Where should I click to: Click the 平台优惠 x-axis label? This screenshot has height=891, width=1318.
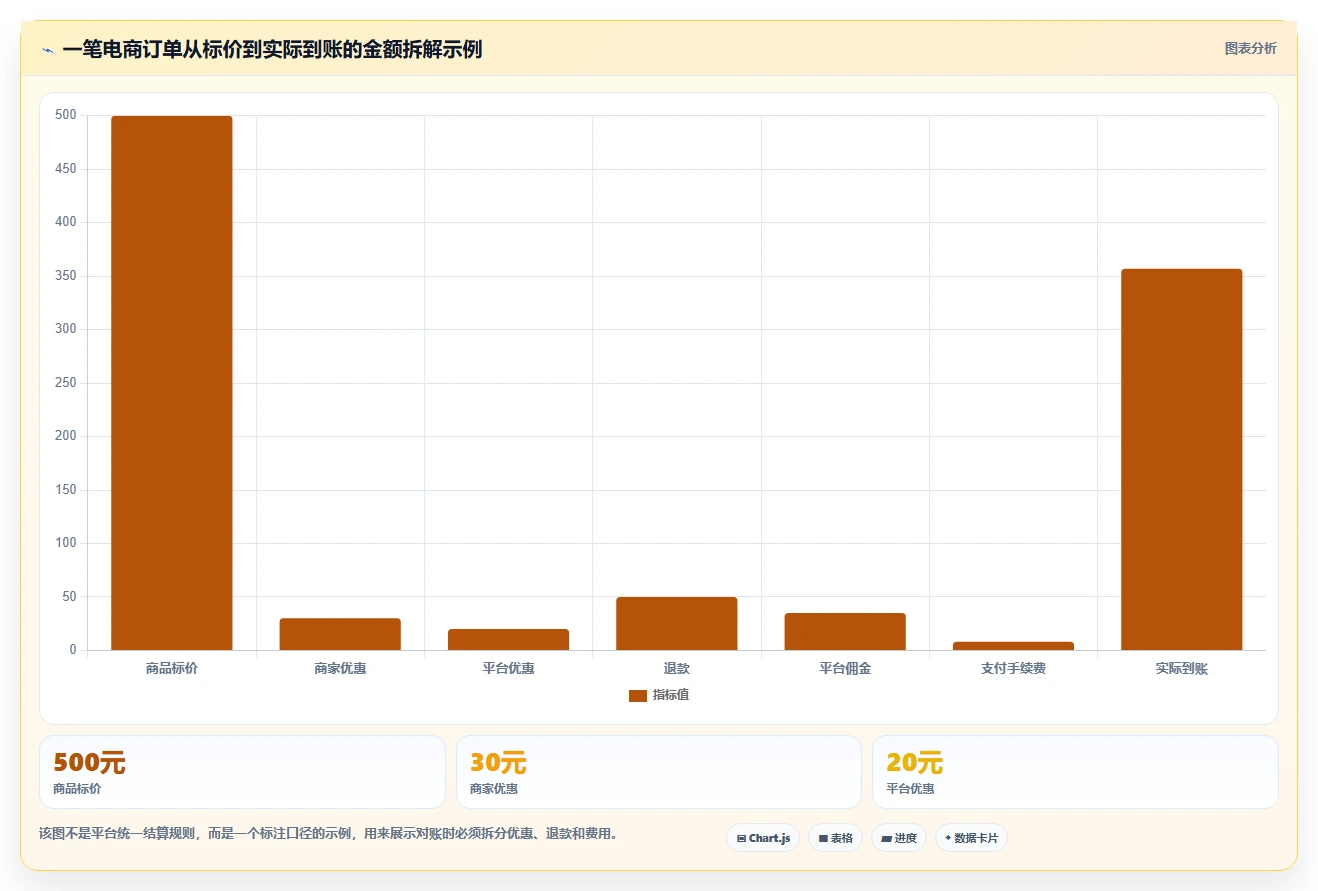pyautogui.click(x=508, y=668)
